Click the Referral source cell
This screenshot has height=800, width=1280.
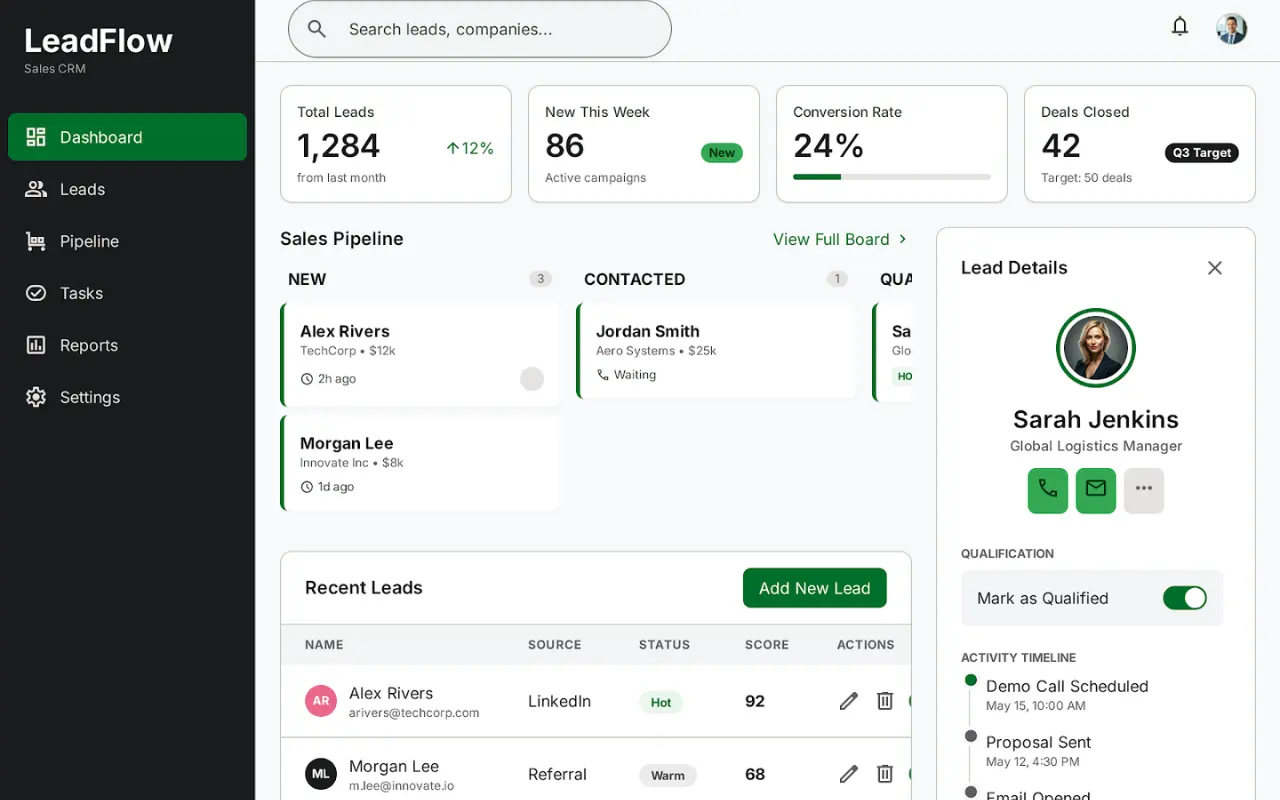point(557,774)
